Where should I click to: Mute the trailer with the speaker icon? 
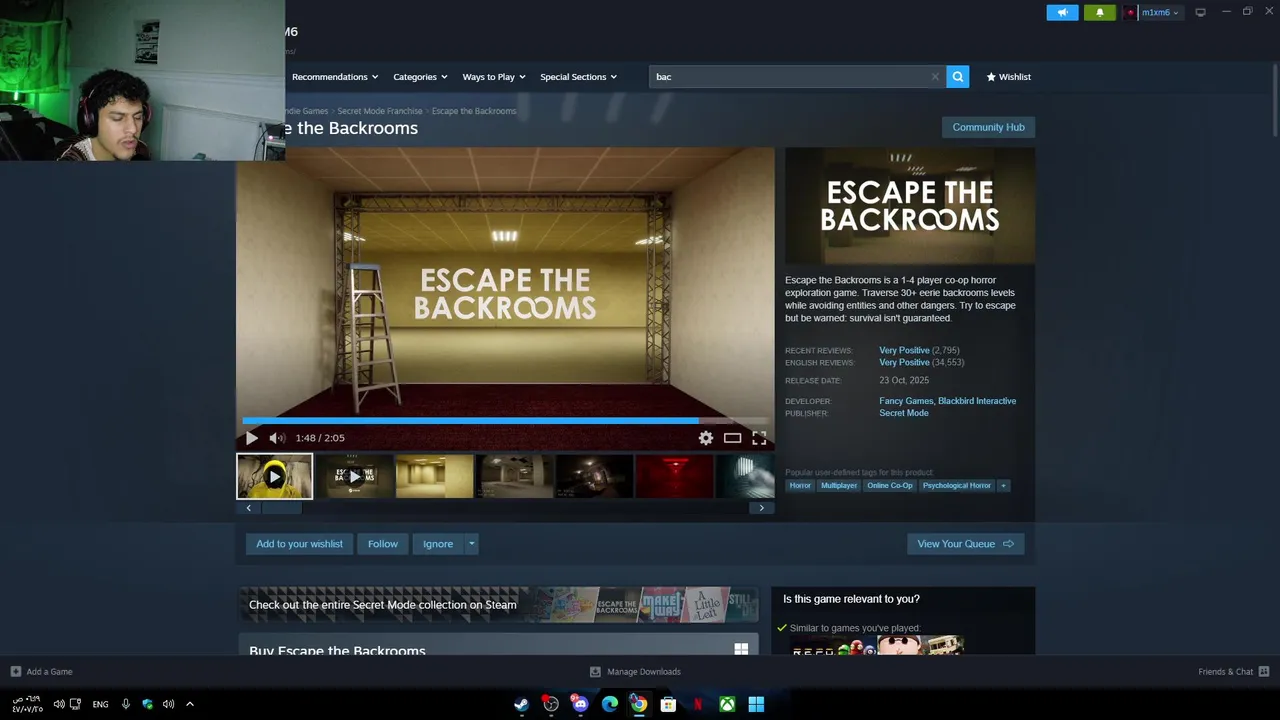pos(277,438)
